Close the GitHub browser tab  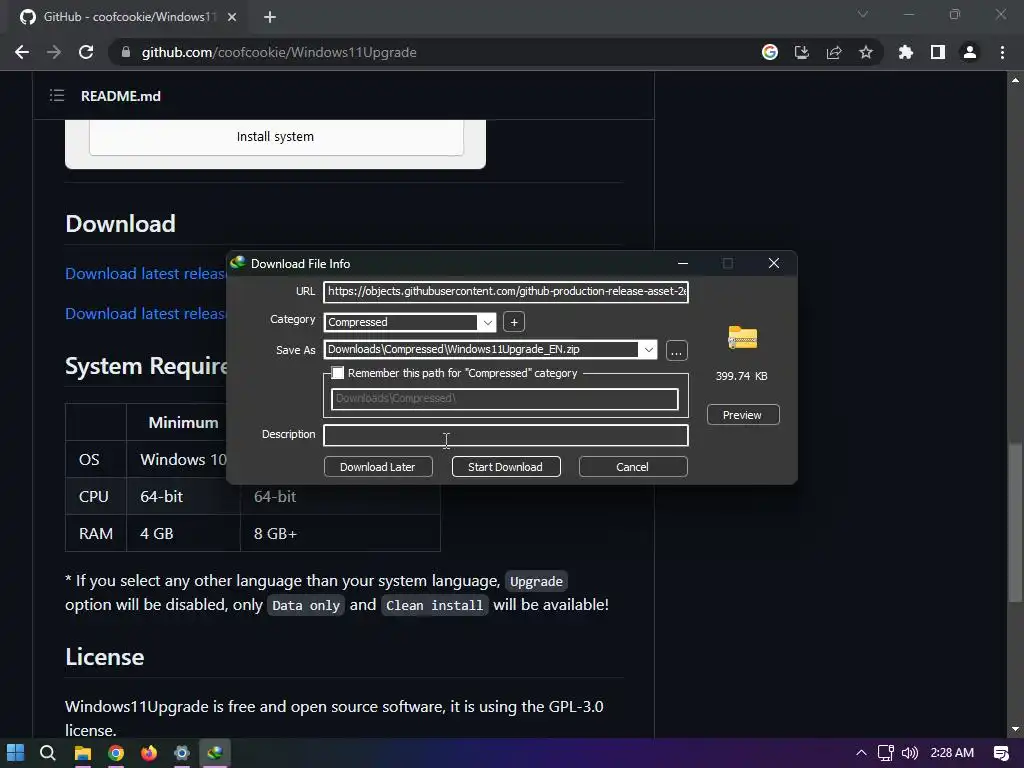coord(232,17)
